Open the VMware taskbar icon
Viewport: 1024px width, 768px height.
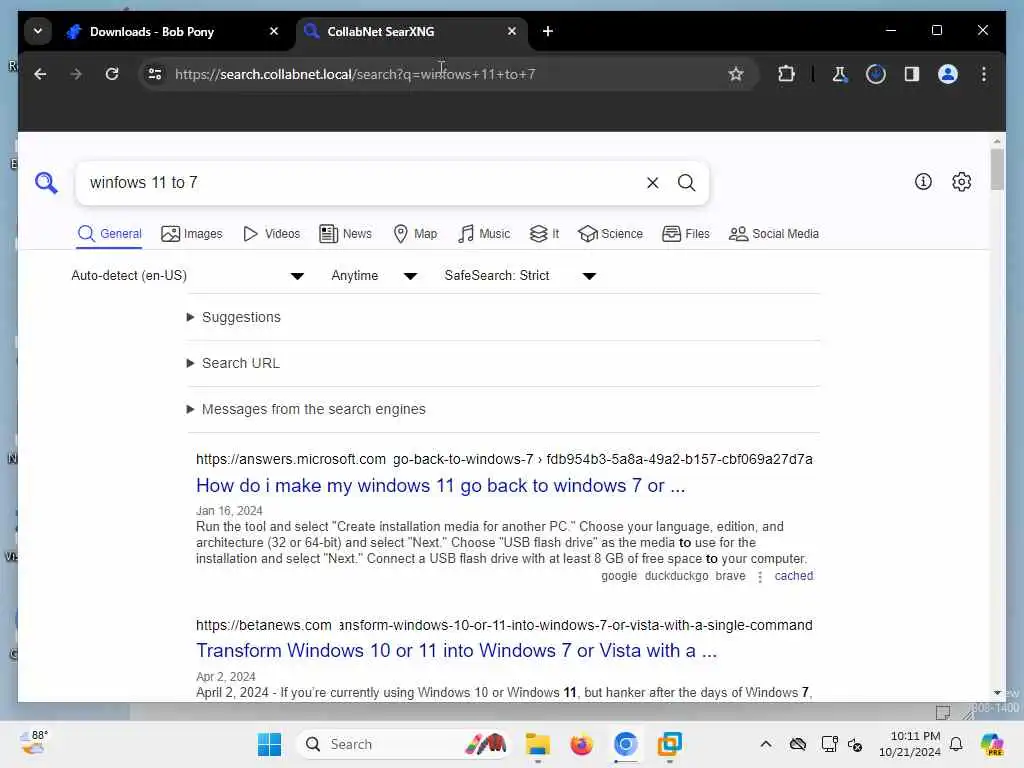[x=669, y=744]
